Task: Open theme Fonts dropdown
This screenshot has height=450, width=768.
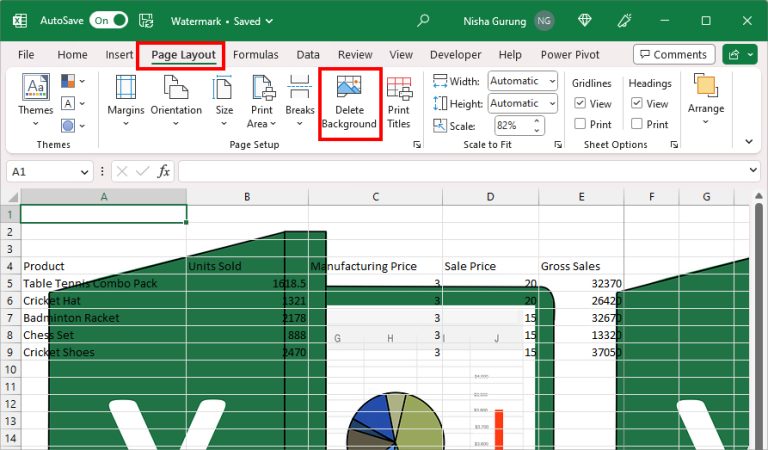Action: pyautogui.click(x=73, y=103)
